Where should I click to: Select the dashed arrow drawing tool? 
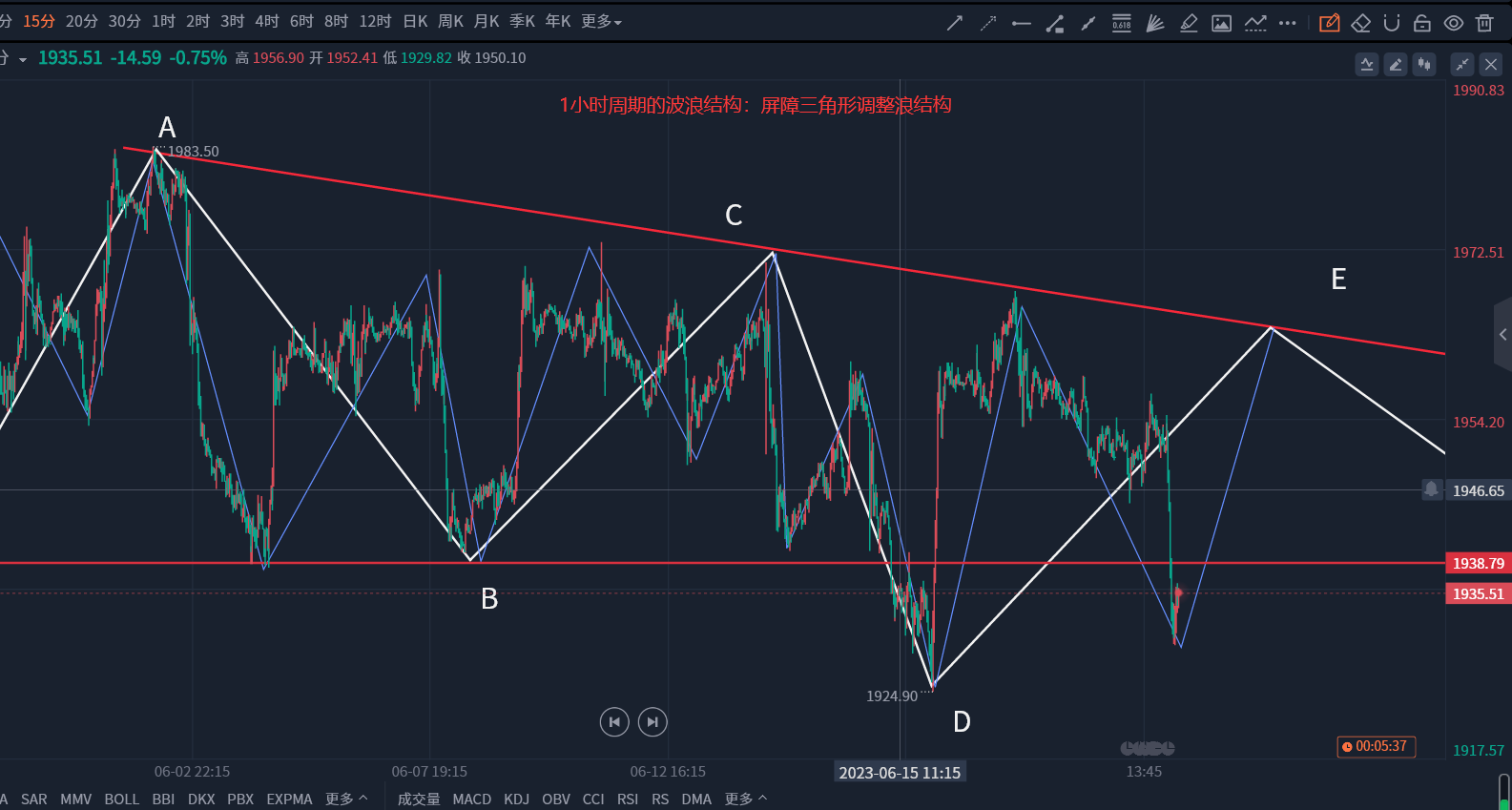988,23
